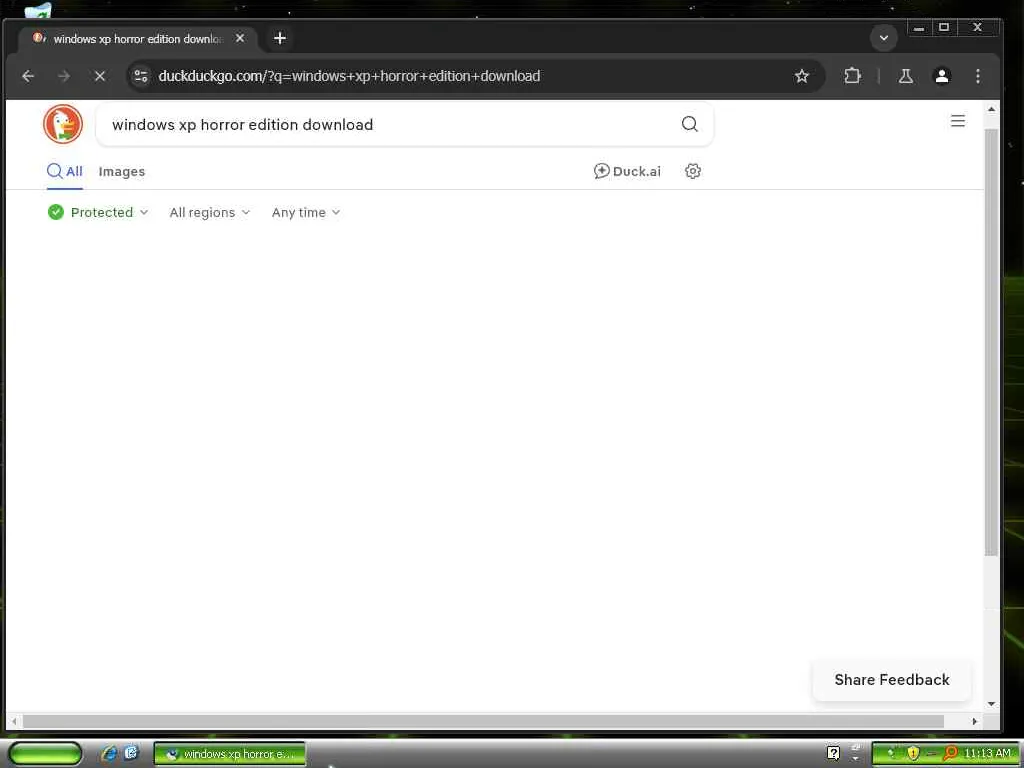Click the DuckDuckGo logo
Image resolution: width=1024 pixels, height=768 pixels.
[63, 124]
